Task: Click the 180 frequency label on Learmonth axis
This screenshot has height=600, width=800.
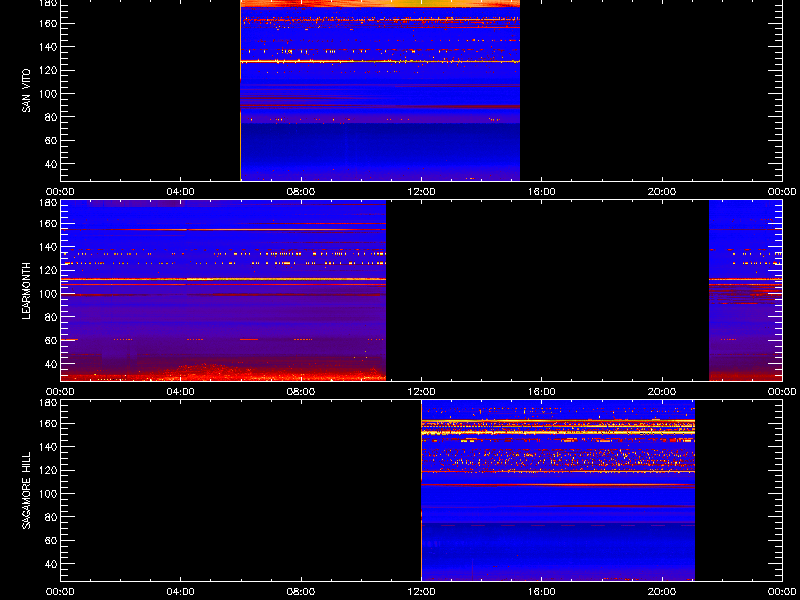Action: point(48,202)
